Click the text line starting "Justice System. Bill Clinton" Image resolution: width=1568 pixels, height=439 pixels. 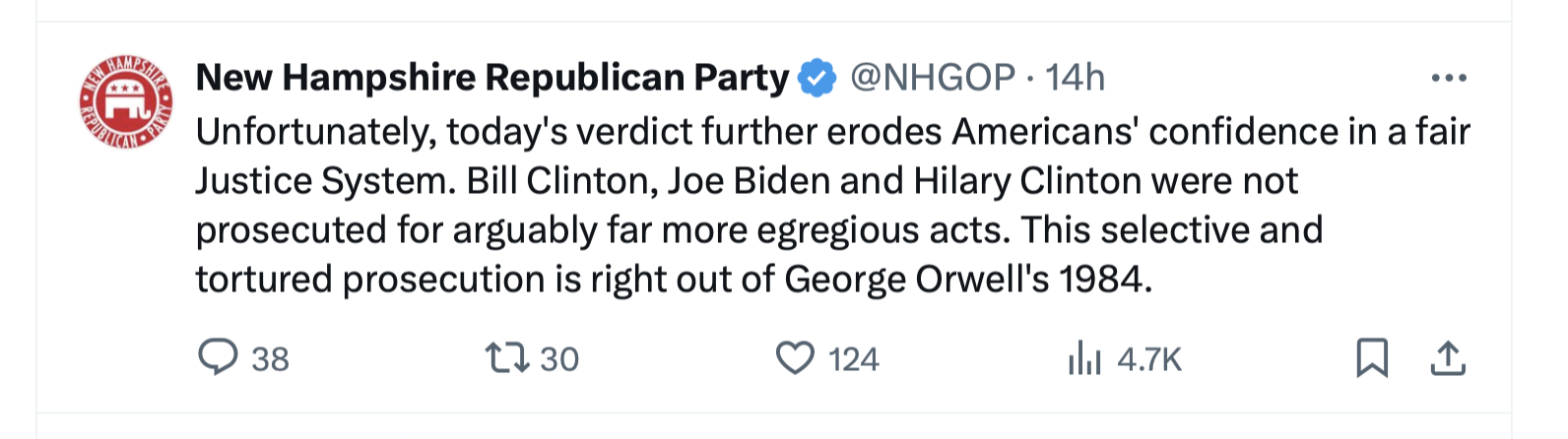tap(746, 181)
